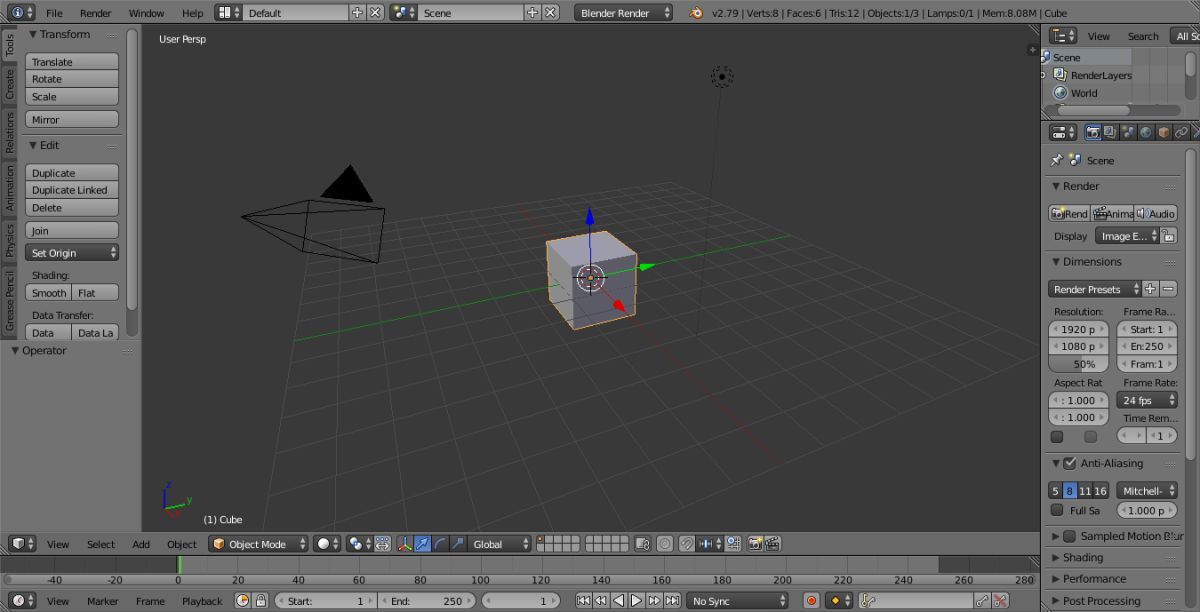The image size is (1200, 612).
Task: Click the Translate button
Action: [72, 62]
